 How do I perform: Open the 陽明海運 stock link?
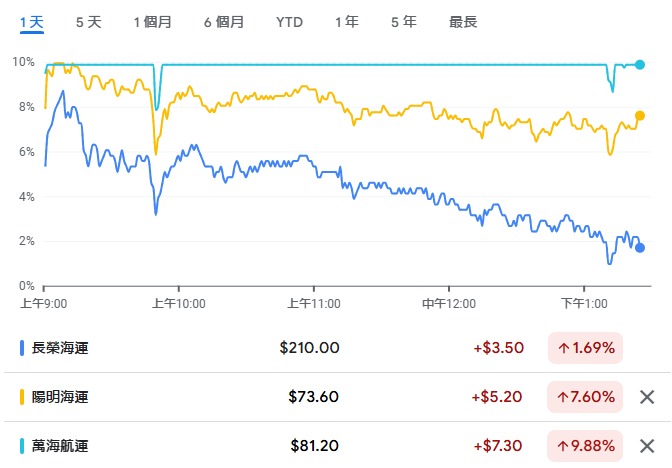61,397
